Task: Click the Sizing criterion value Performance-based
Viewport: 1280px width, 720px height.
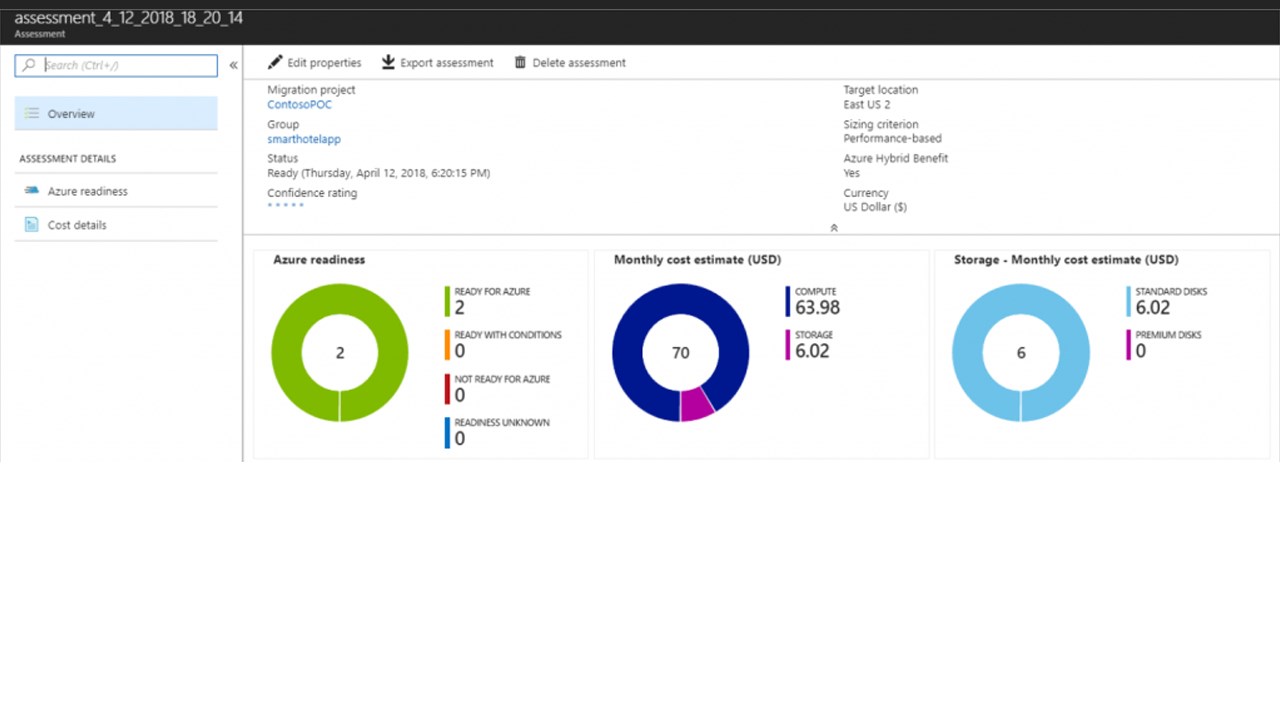Action: (892, 139)
